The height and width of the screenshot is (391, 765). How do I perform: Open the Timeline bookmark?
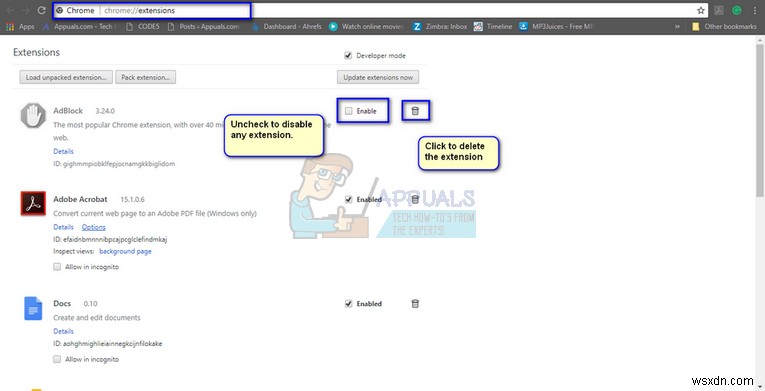click(493, 27)
